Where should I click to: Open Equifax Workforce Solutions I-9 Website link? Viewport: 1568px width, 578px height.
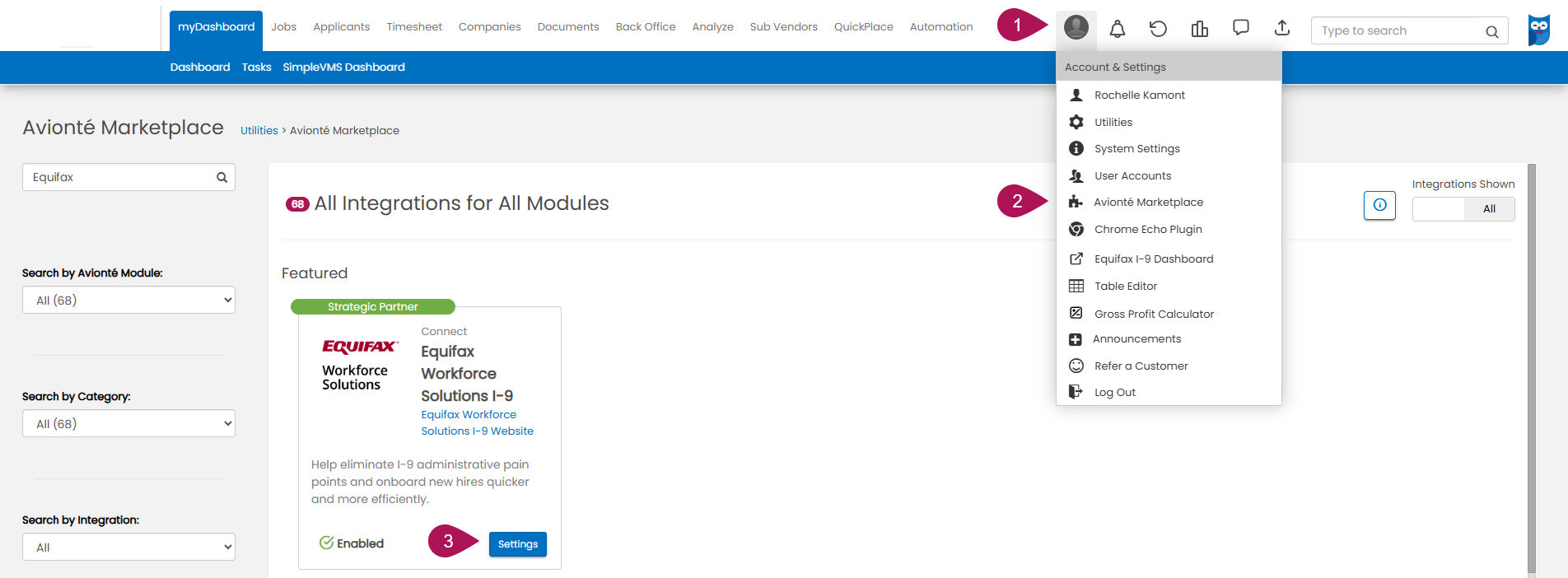(477, 422)
